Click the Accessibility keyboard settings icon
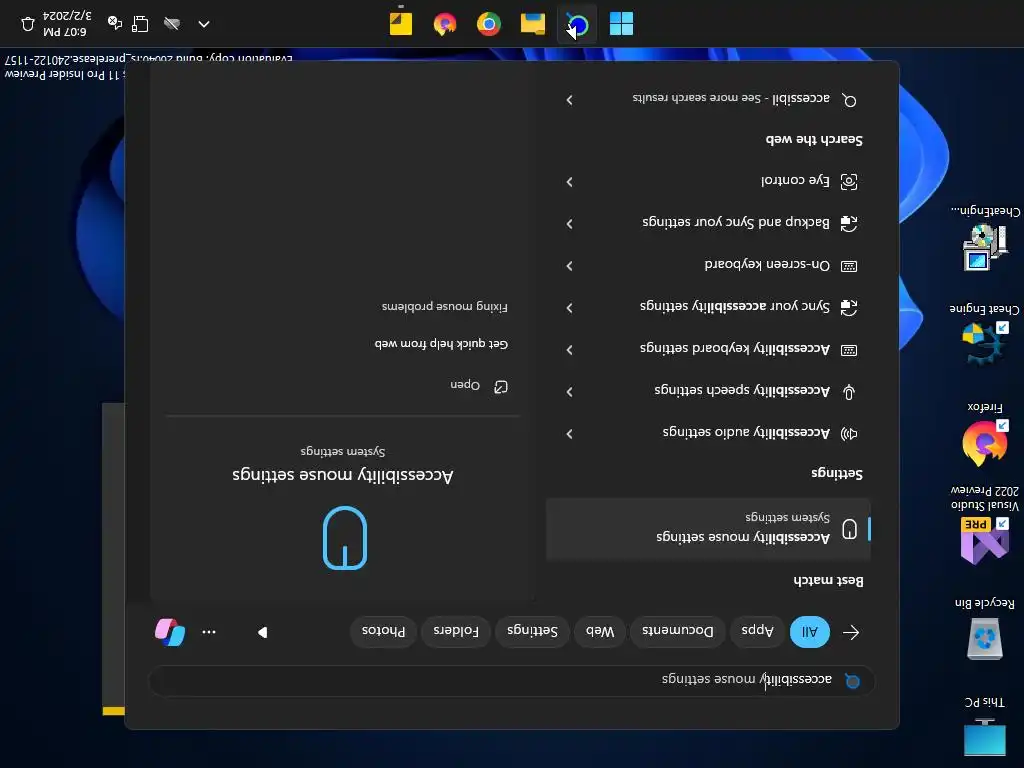This screenshot has height=768, width=1024. pyautogui.click(x=849, y=350)
